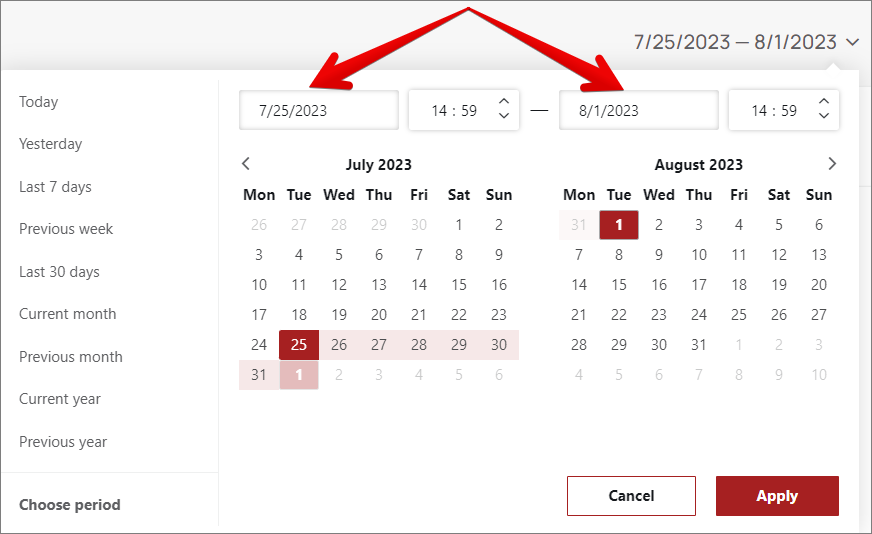The height and width of the screenshot is (534, 872).
Task: Pick the Last 30 days preset
Action: point(59,272)
